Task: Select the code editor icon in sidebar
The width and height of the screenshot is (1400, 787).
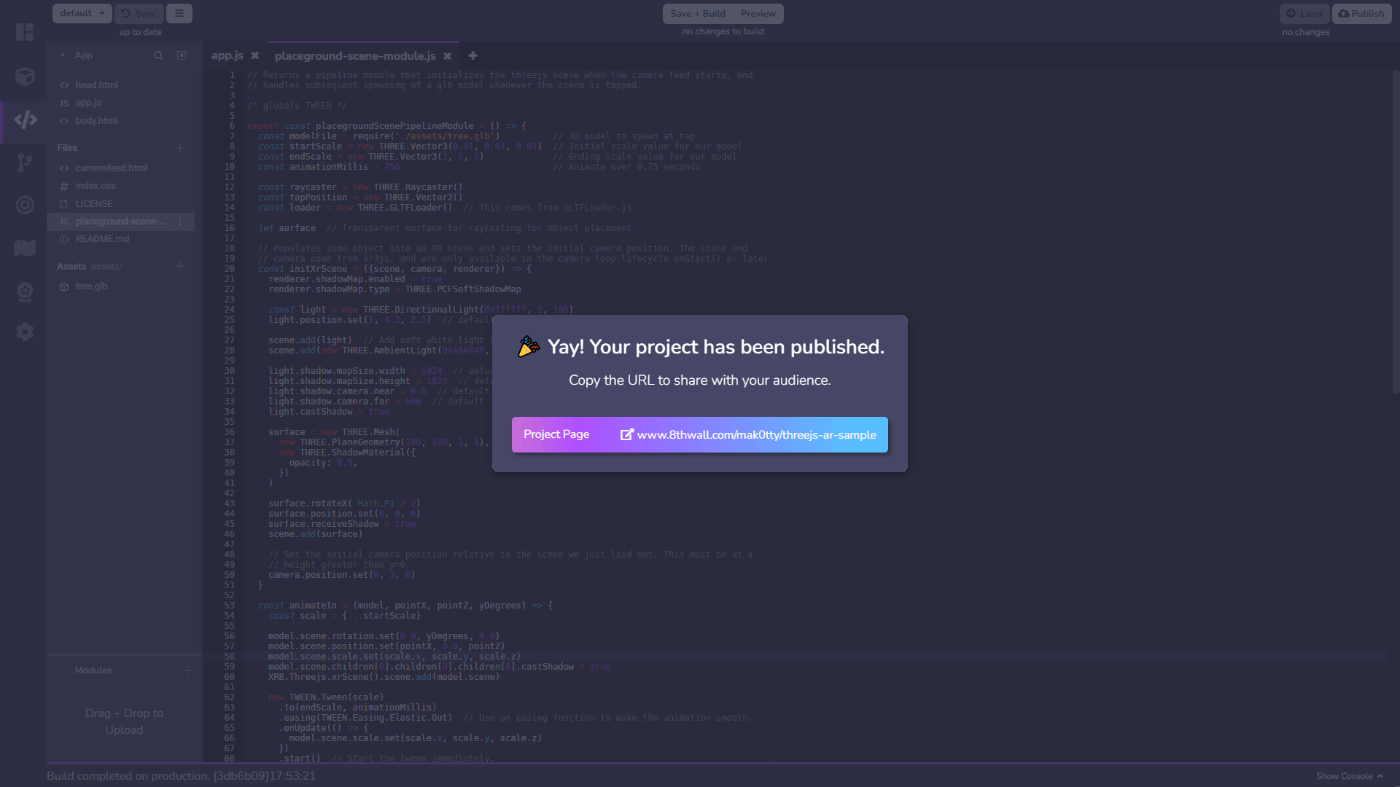Action: pos(25,120)
